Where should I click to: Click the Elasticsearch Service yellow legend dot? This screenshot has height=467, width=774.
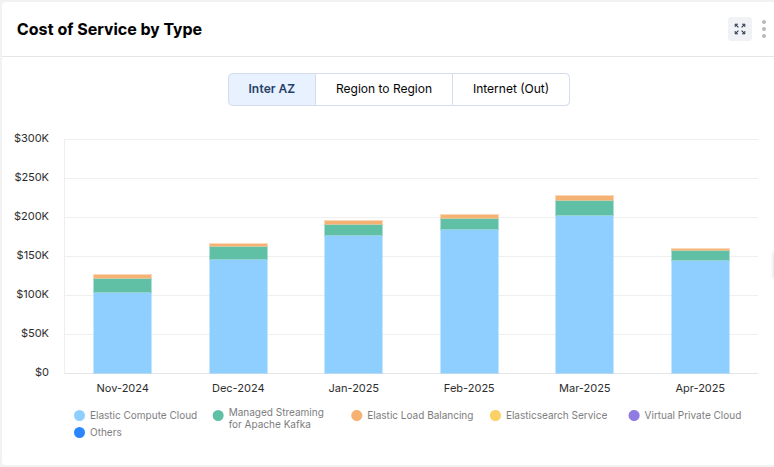[x=495, y=415]
